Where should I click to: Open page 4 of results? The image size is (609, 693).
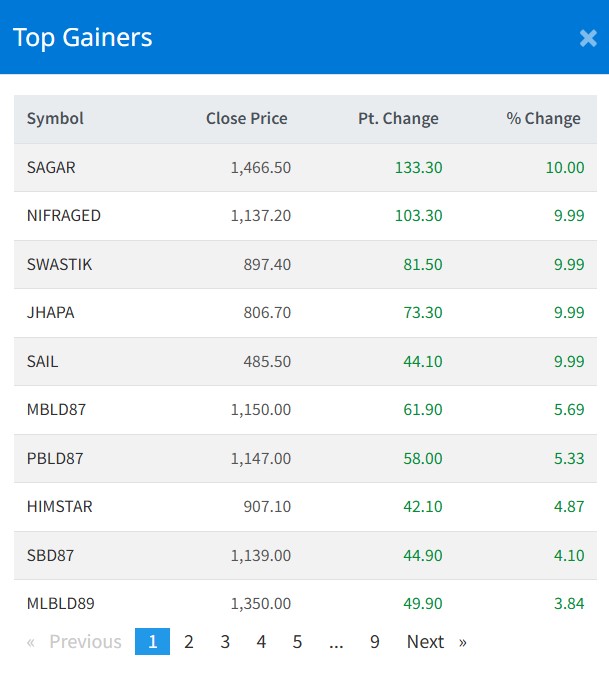pos(261,642)
